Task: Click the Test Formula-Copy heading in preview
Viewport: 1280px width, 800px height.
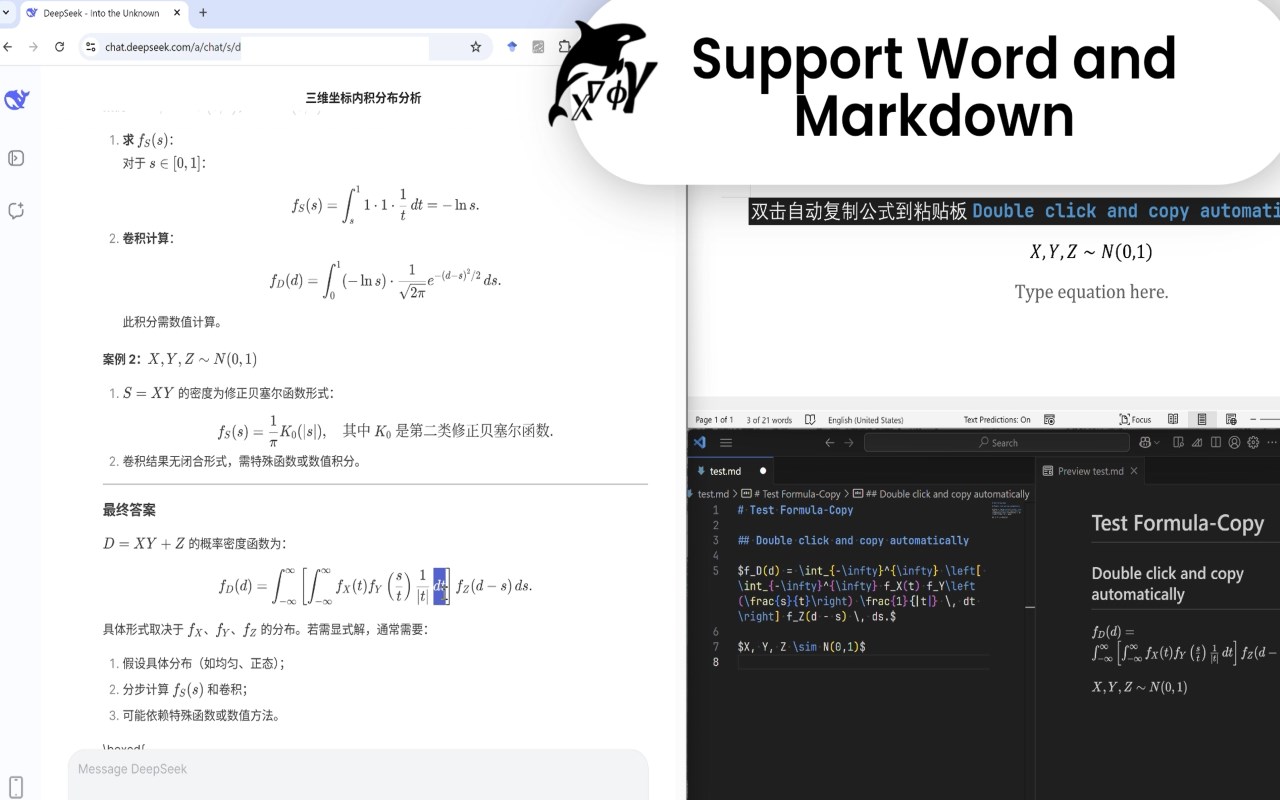Action: 1177,523
